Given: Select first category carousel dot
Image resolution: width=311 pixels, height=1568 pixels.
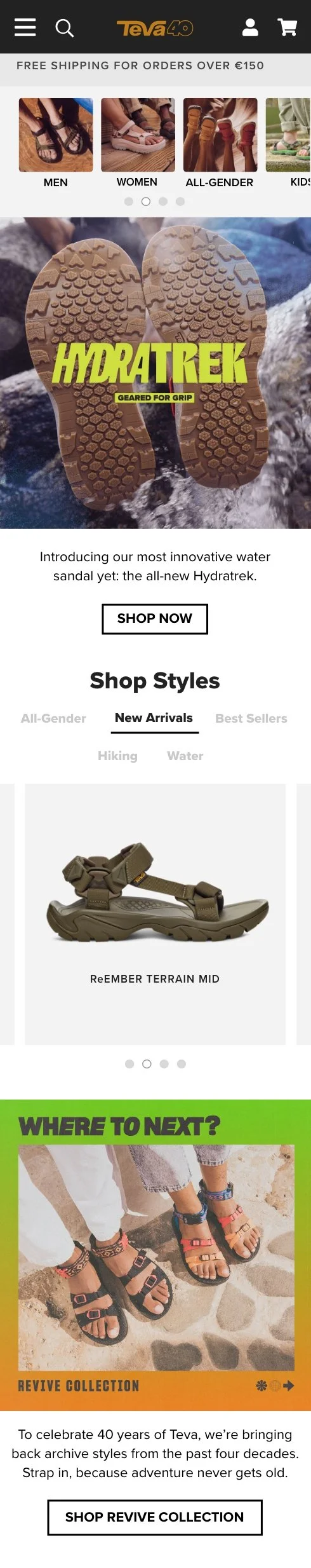Looking at the screenshot, I should (129, 201).
